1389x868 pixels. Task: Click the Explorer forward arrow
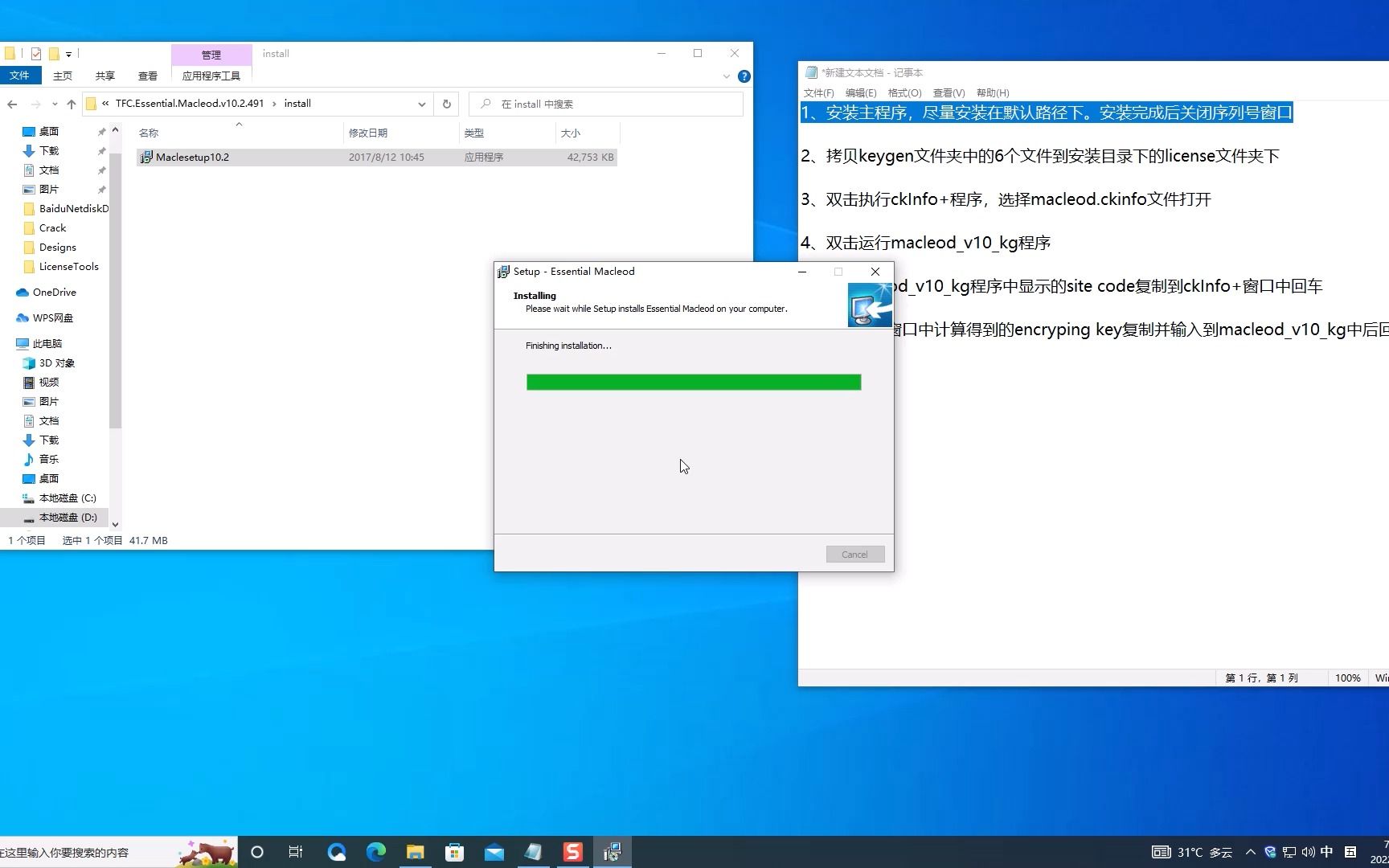tap(35, 104)
